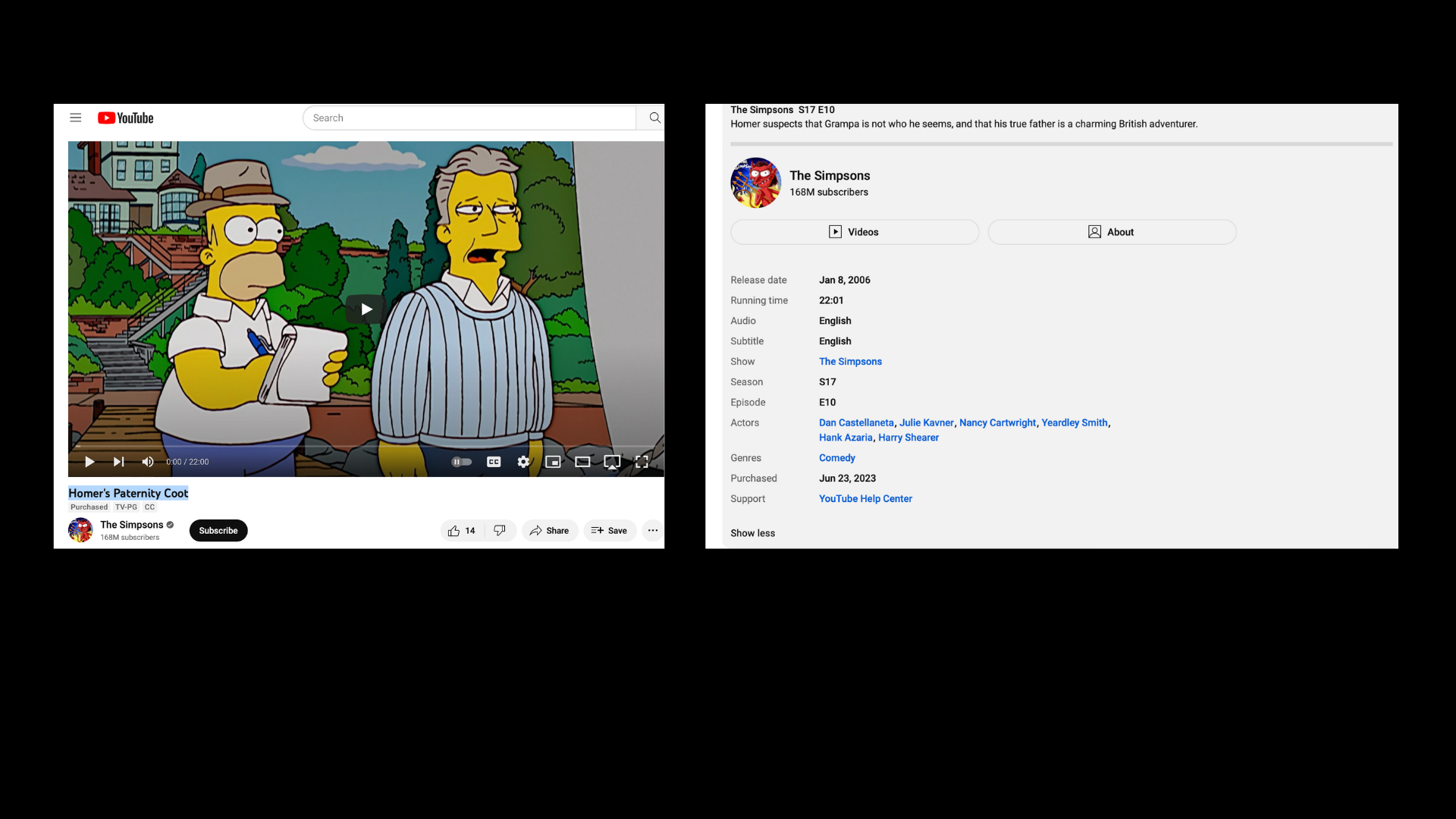Like the video with thumbs up
Image resolution: width=1456 pixels, height=819 pixels.
462,531
